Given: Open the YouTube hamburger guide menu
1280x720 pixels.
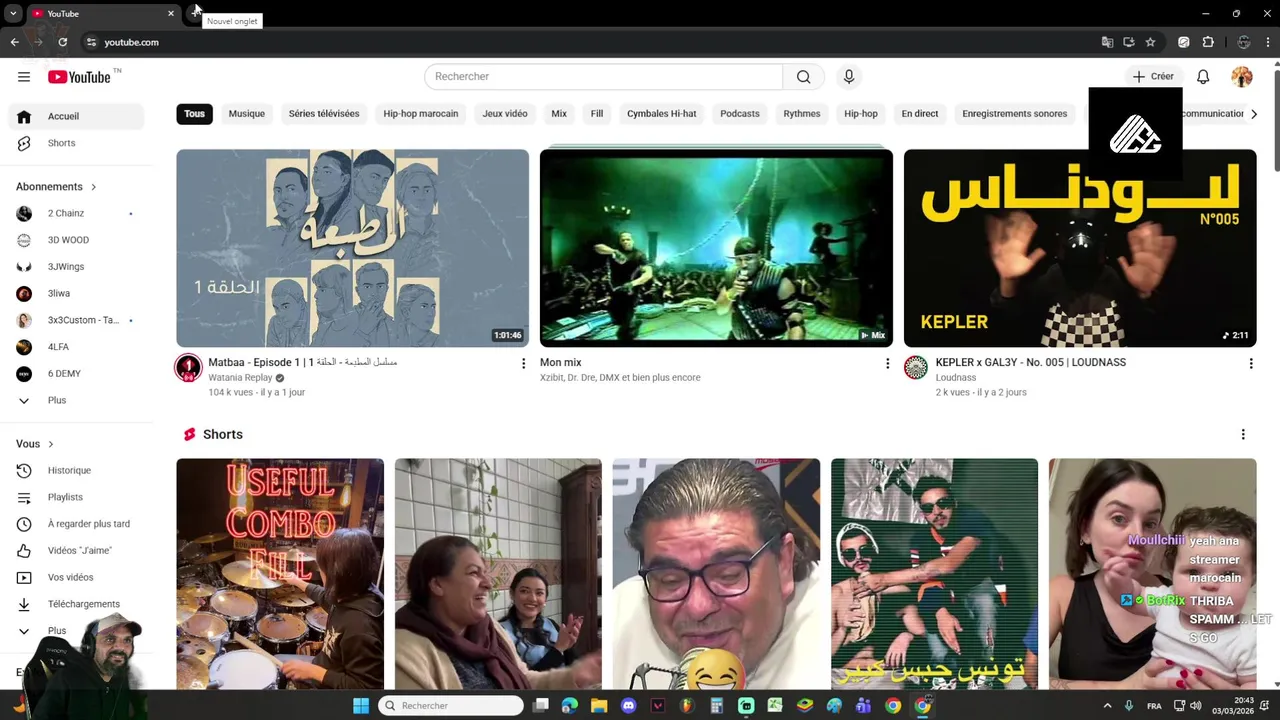Looking at the screenshot, I should coord(24,77).
